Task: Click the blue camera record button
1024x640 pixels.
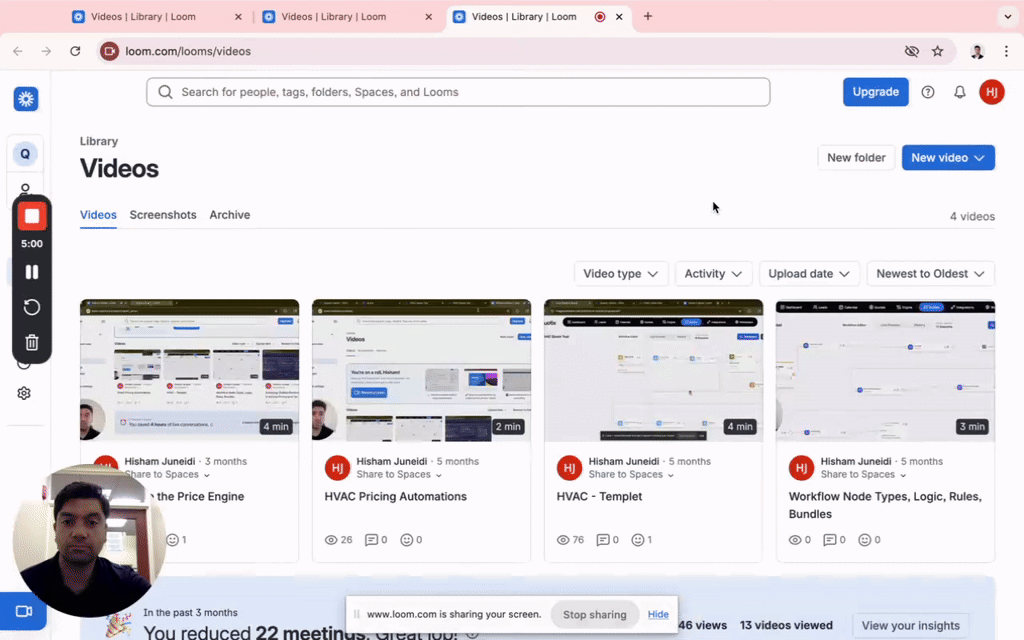Action: pyautogui.click(x=24, y=611)
